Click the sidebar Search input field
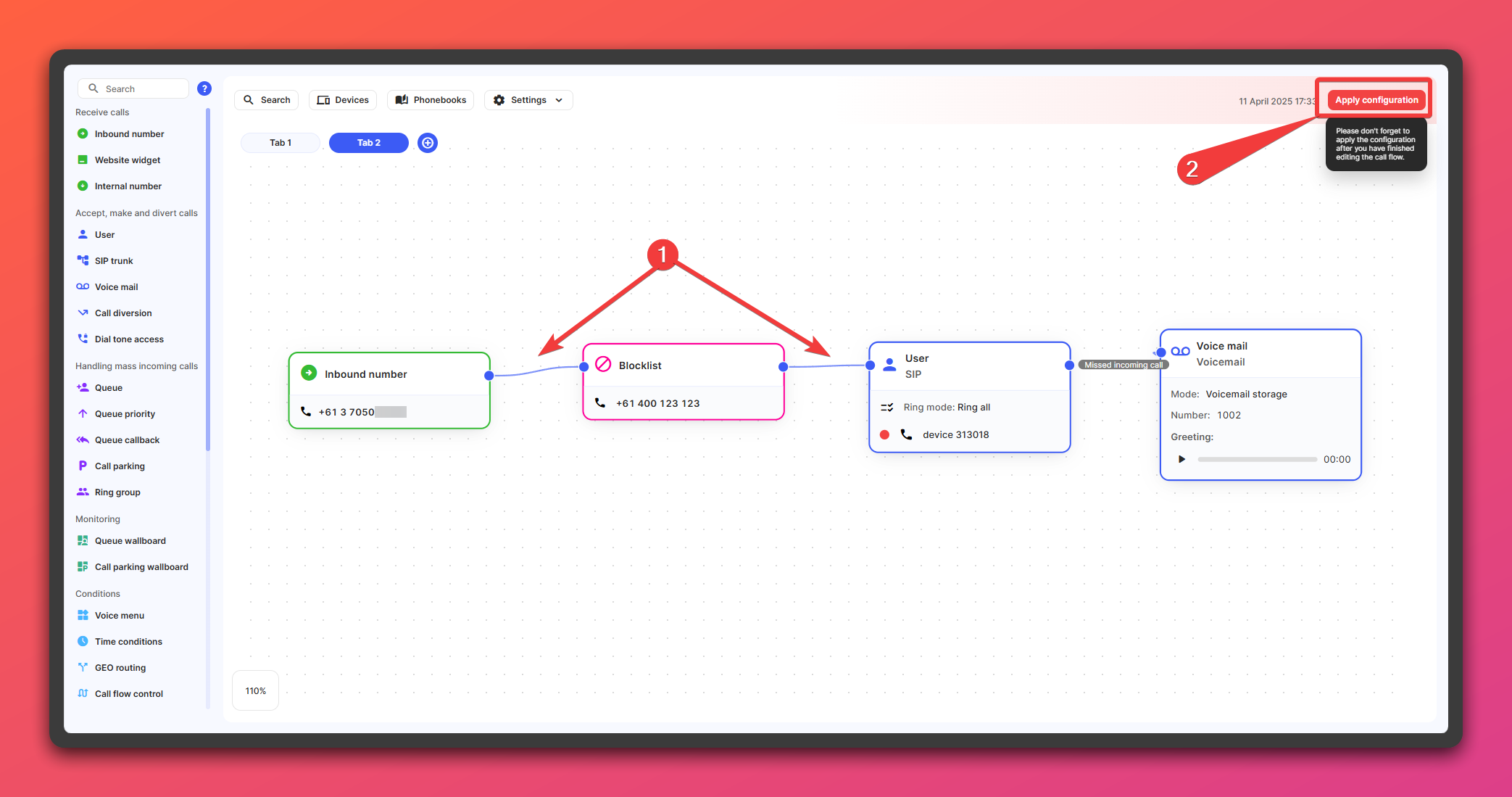 pyautogui.click(x=133, y=88)
